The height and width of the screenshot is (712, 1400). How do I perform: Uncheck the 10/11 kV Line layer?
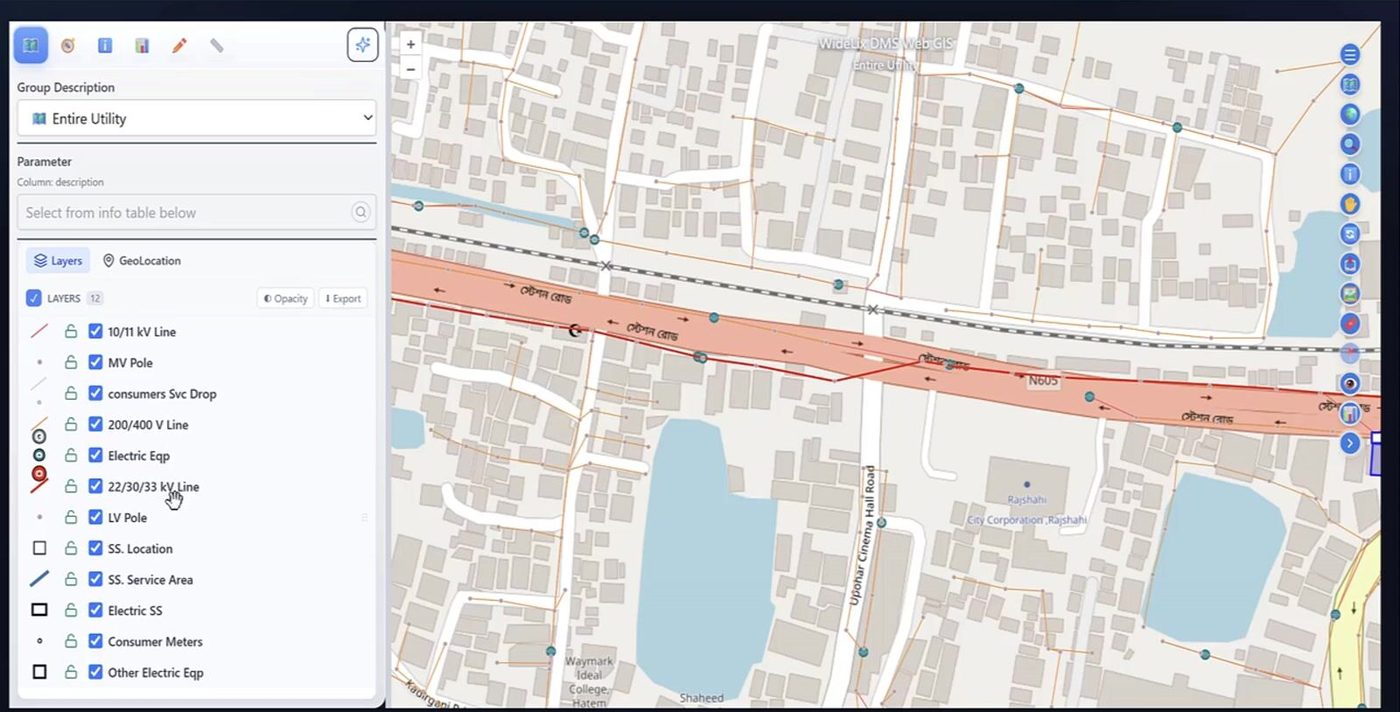point(96,332)
